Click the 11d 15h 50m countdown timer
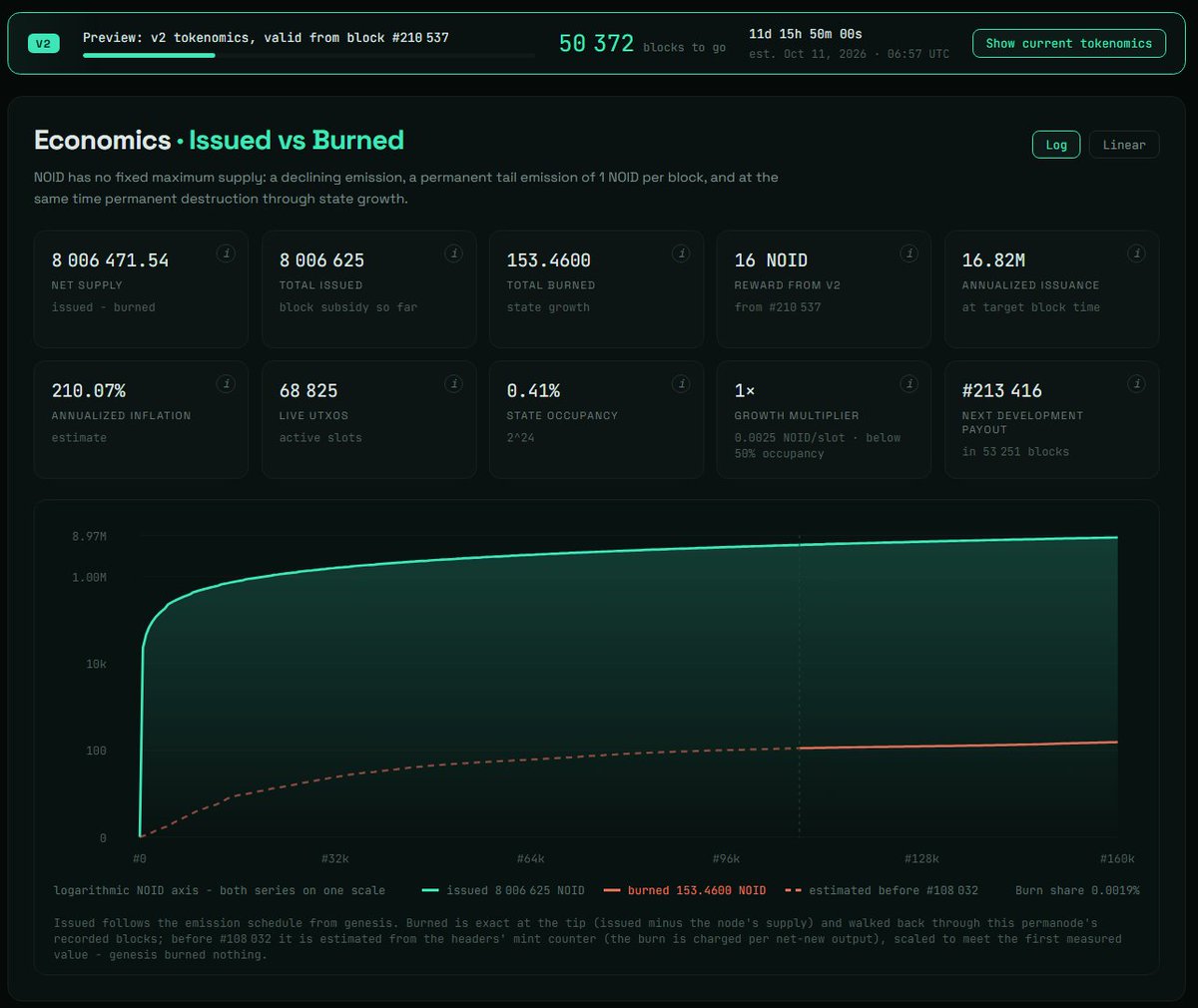Screen dimensions: 1198x1008 [806, 34]
